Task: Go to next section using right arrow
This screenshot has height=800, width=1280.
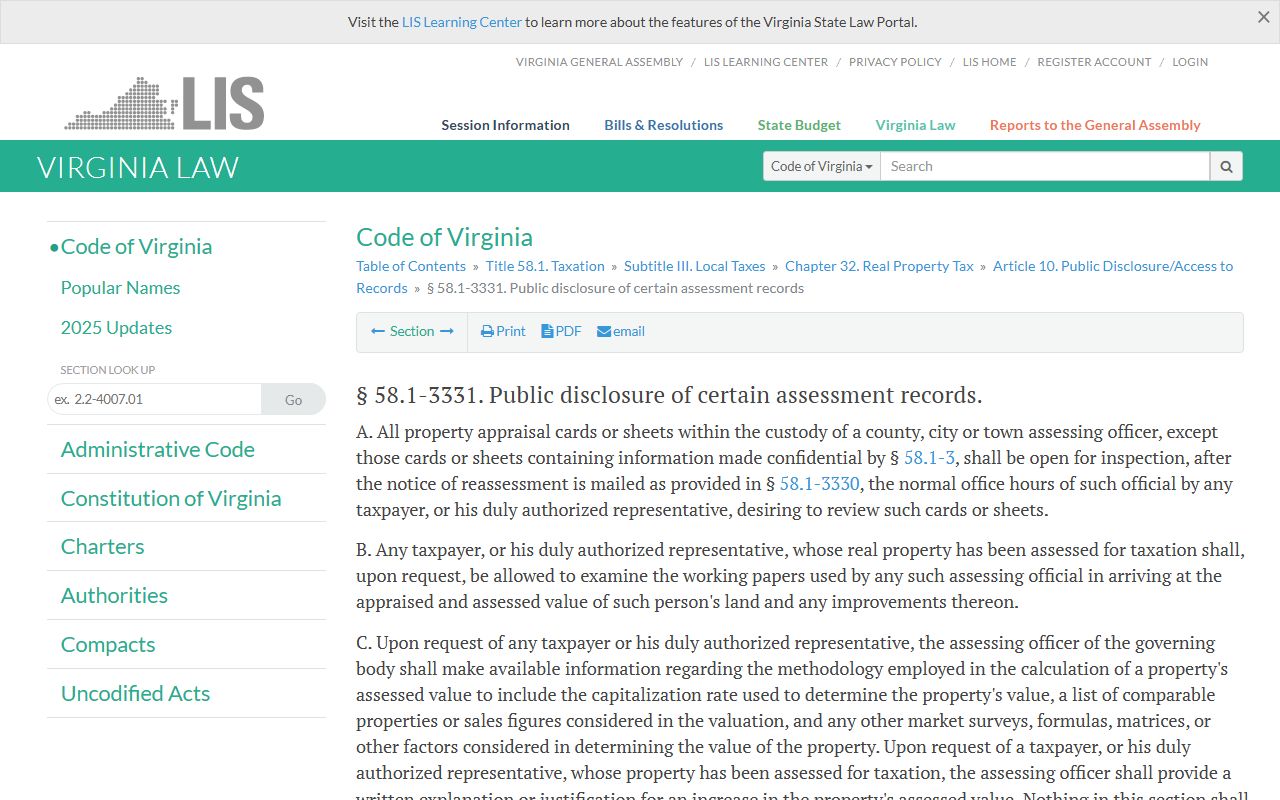Action: pos(447,331)
